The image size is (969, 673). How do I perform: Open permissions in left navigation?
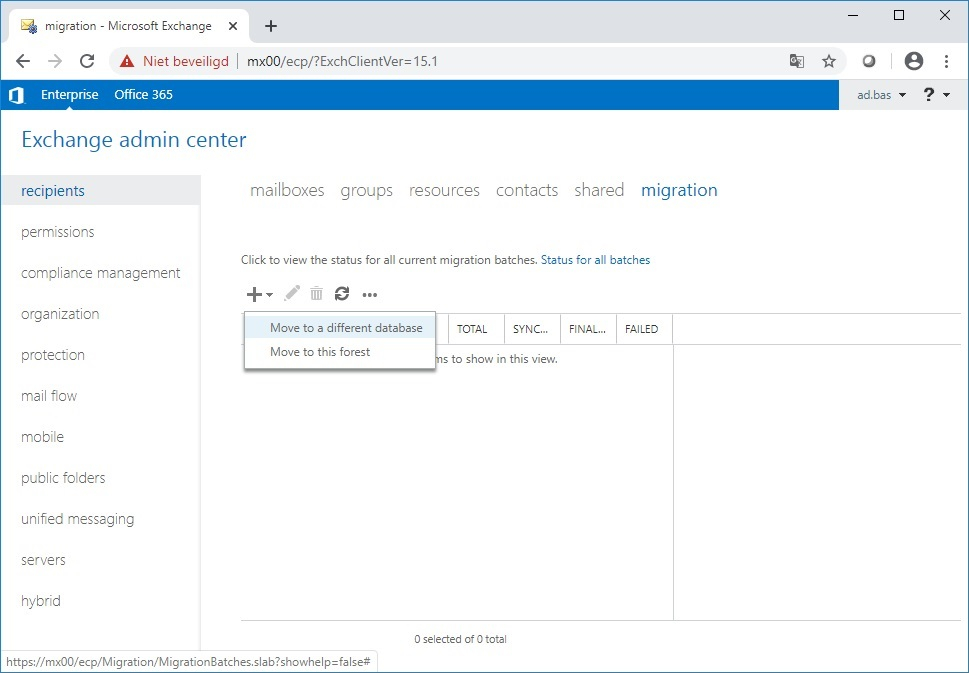(57, 232)
